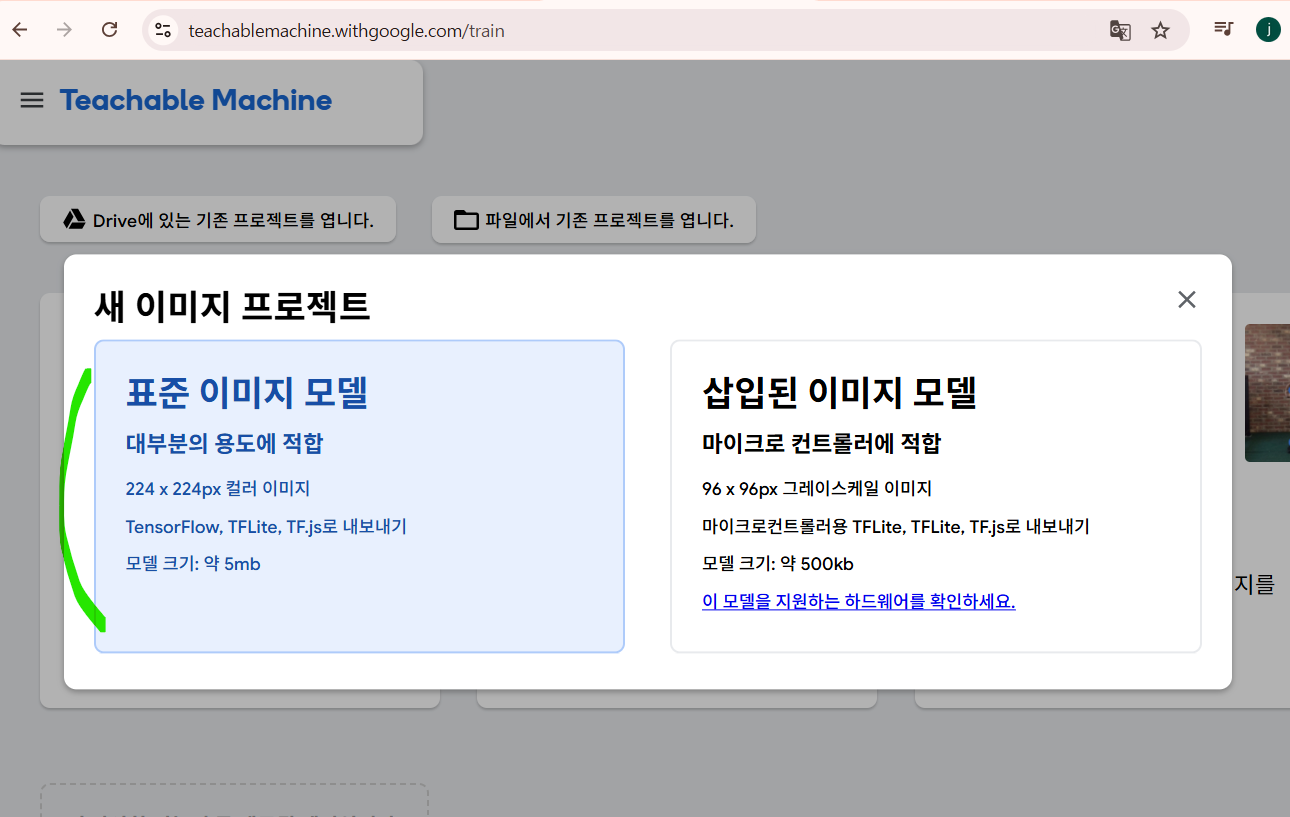Image resolution: width=1290 pixels, height=817 pixels.
Task: Open the media control icon in toolbar
Action: pyautogui.click(x=1224, y=29)
